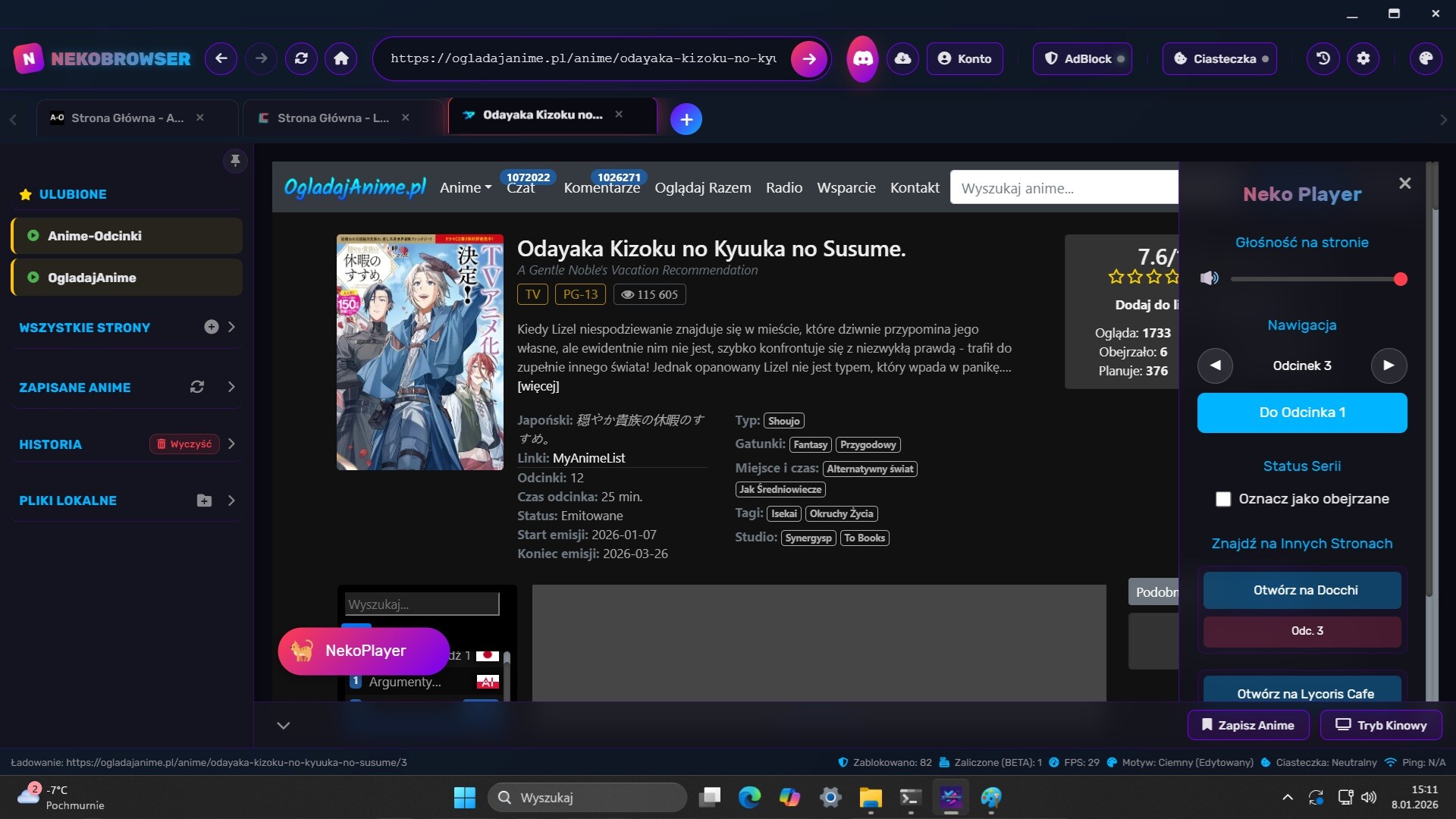Open the Radio menu item
Viewport: 1456px width, 819px height.
783,187
